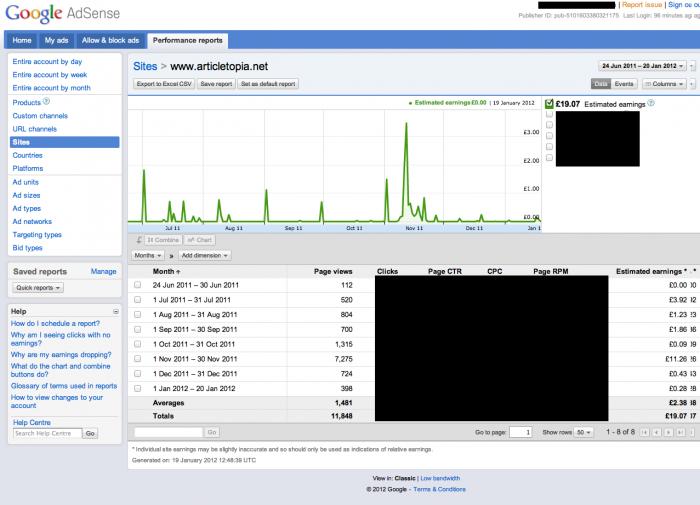Screen dimensions: 700x505
Task: Tick checkbox for 1 Nov 2011 – 30 Nov 2011 row
Action: pos(138,359)
